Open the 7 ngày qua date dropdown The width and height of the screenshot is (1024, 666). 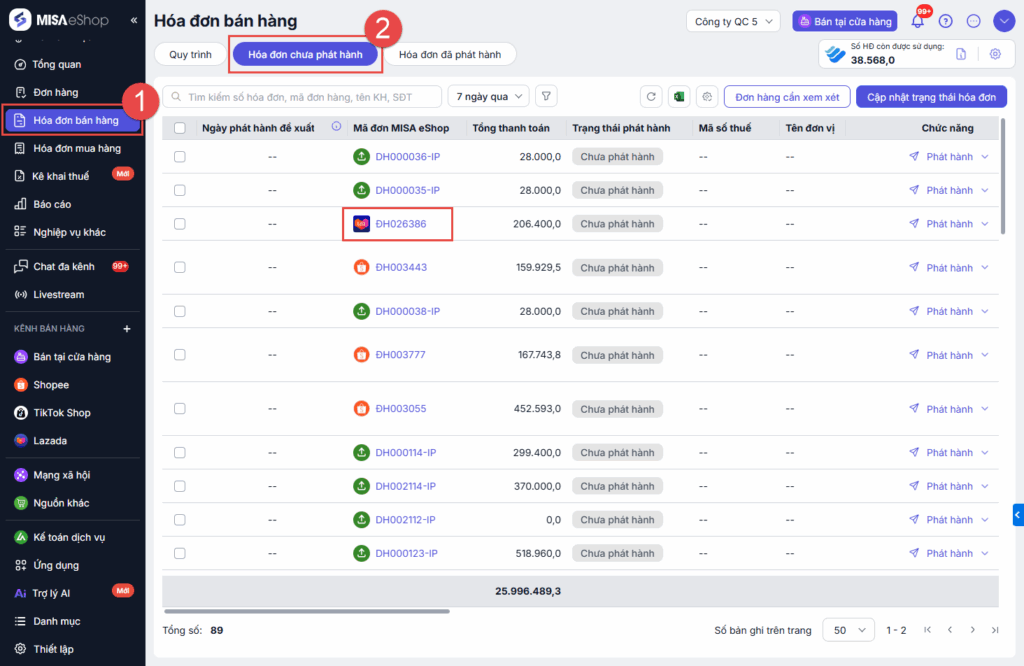point(489,97)
